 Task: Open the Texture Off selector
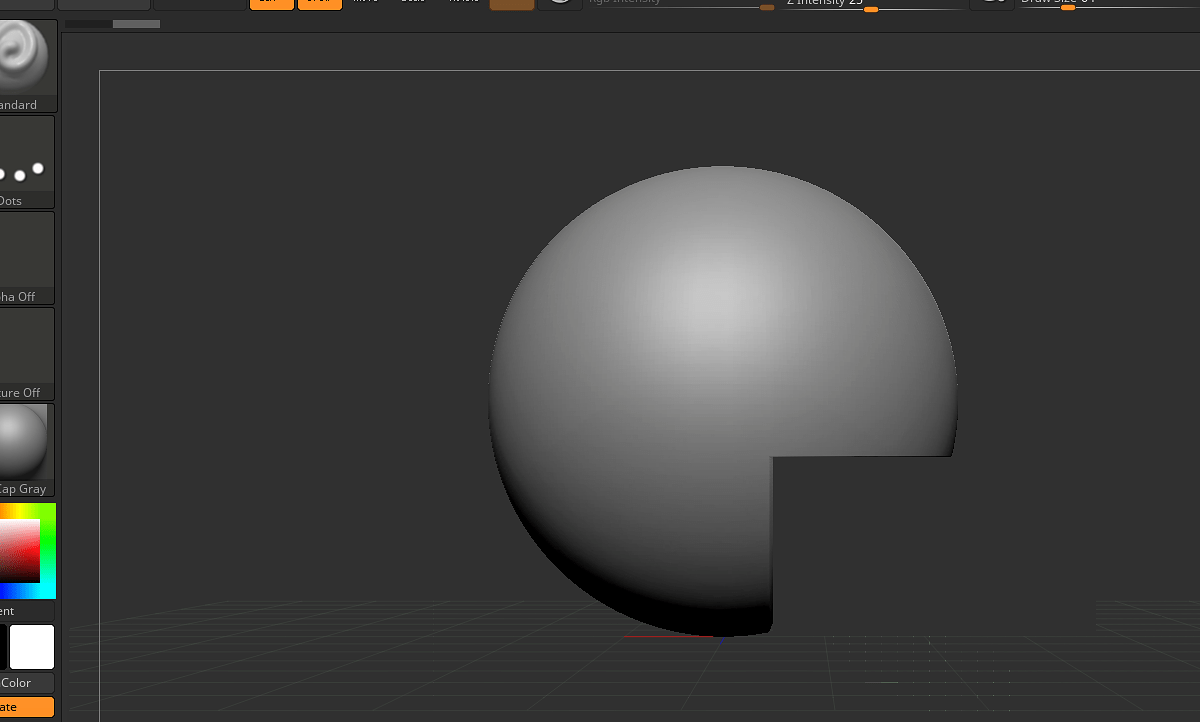coord(27,354)
